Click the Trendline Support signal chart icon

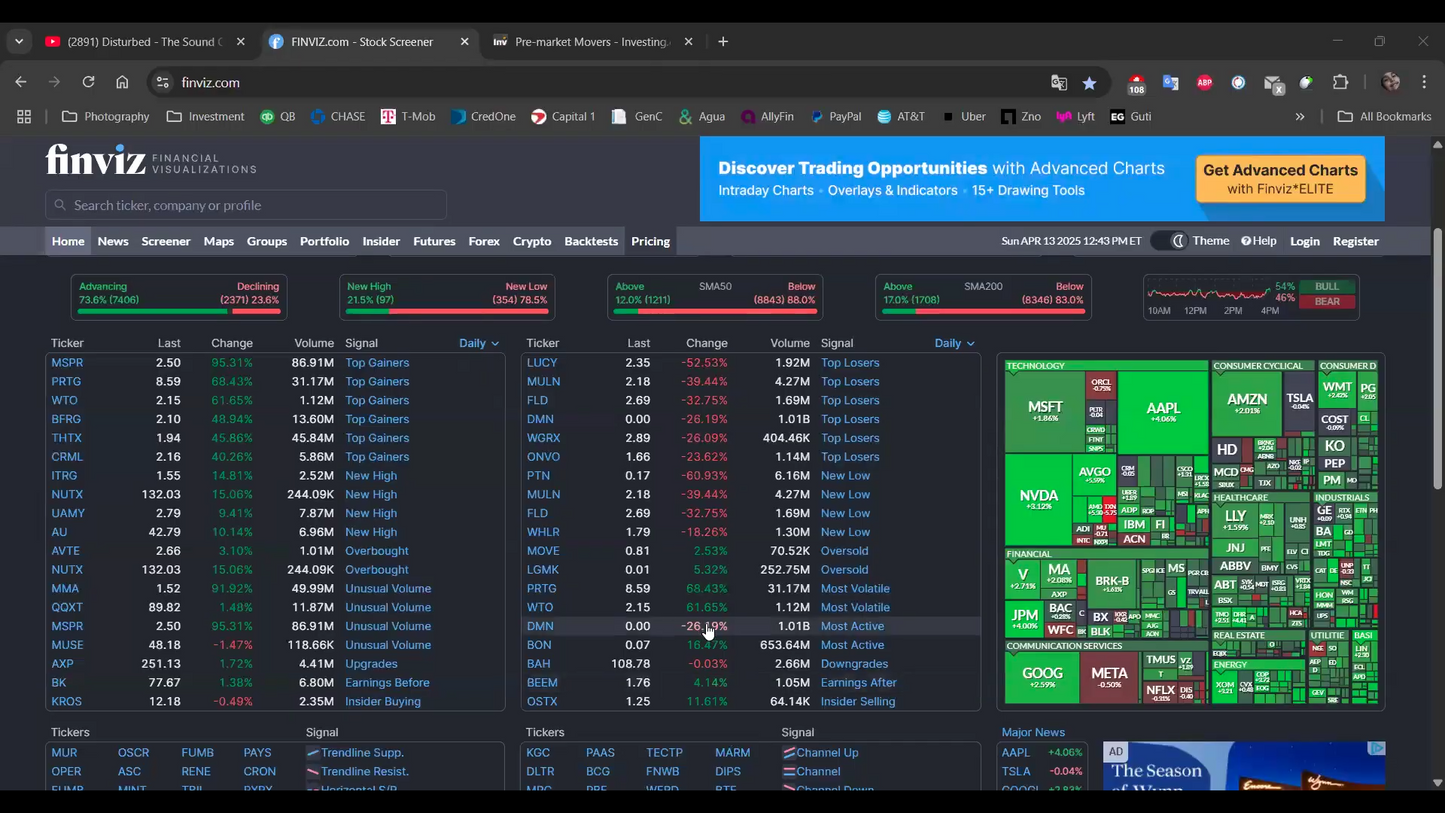click(311, 752)
